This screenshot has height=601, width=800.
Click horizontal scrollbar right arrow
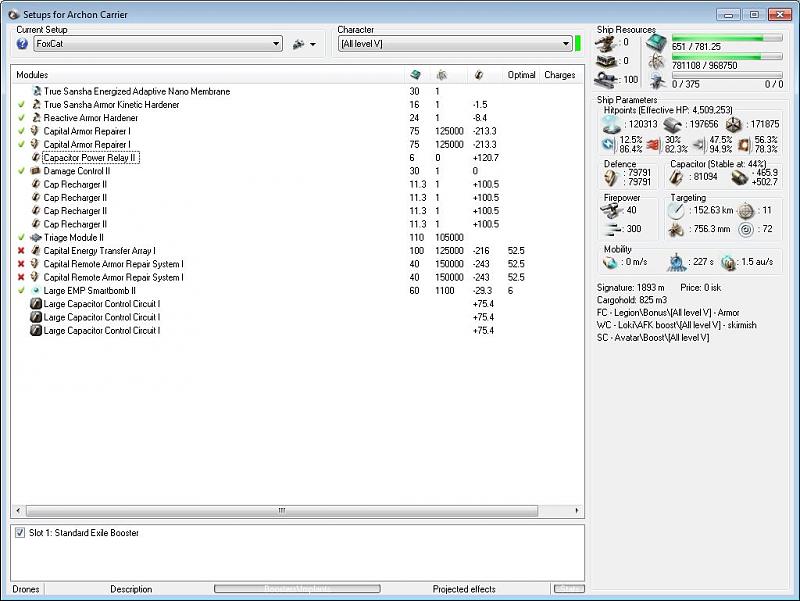577,511
